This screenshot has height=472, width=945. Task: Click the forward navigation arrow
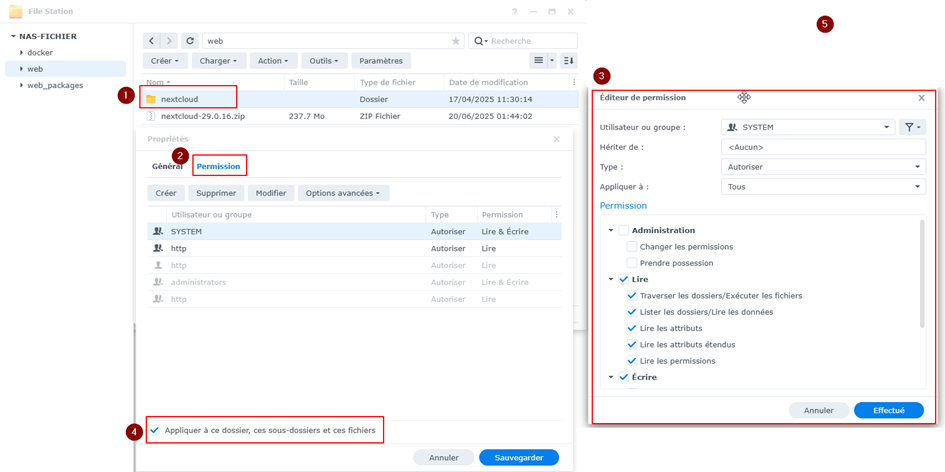(169, 41)
